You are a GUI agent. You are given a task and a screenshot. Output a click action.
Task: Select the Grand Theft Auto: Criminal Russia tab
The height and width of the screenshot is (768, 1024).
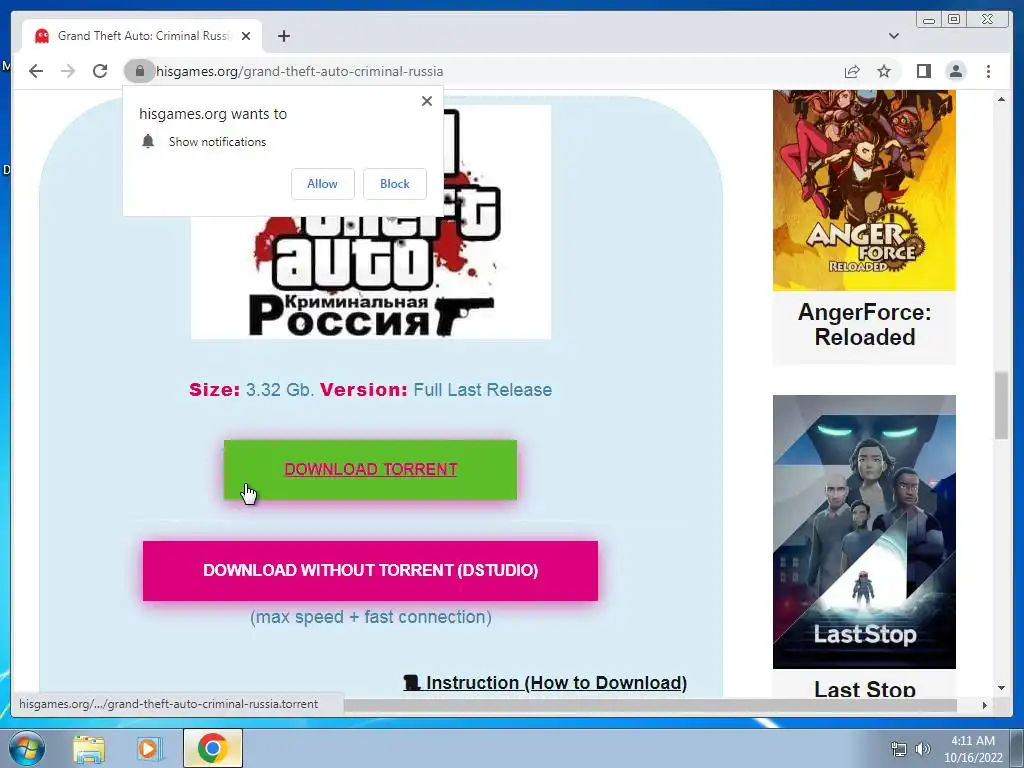[142, 36]
